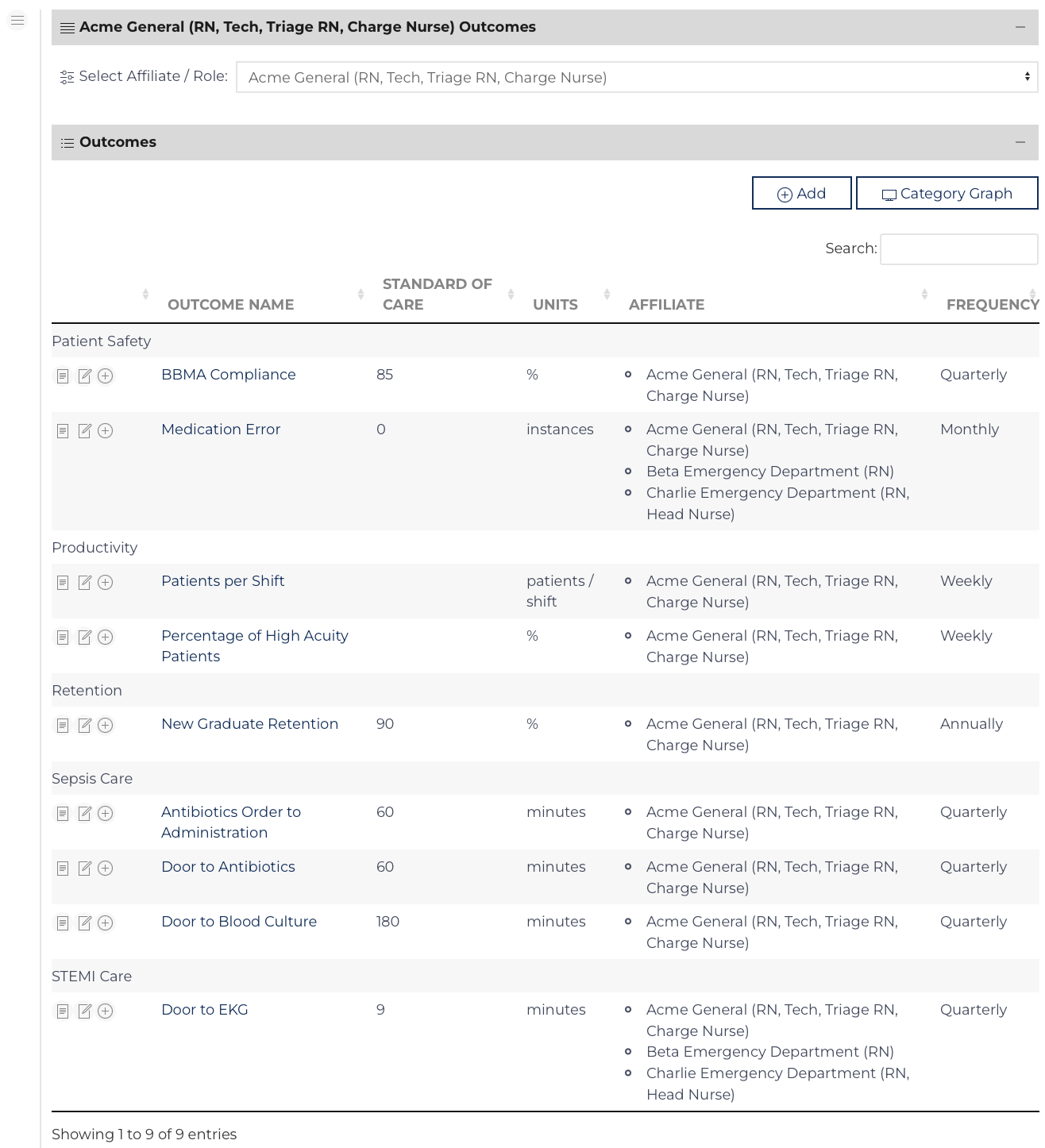Edit the Patients per Shift outcome
Screen dimensions: 1045x1148
85,582
